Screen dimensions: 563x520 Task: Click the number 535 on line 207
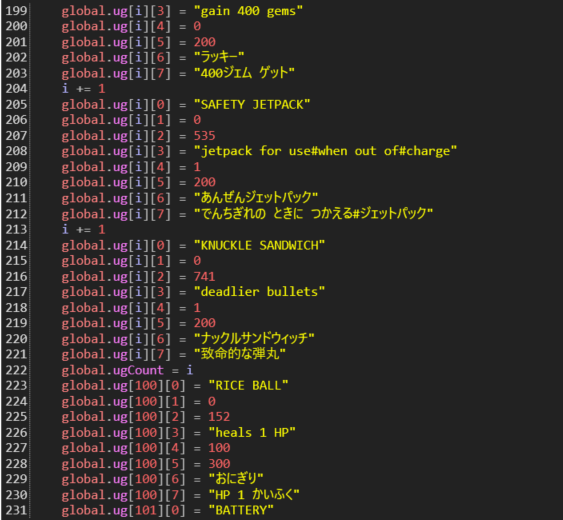[x=205, y=136]
